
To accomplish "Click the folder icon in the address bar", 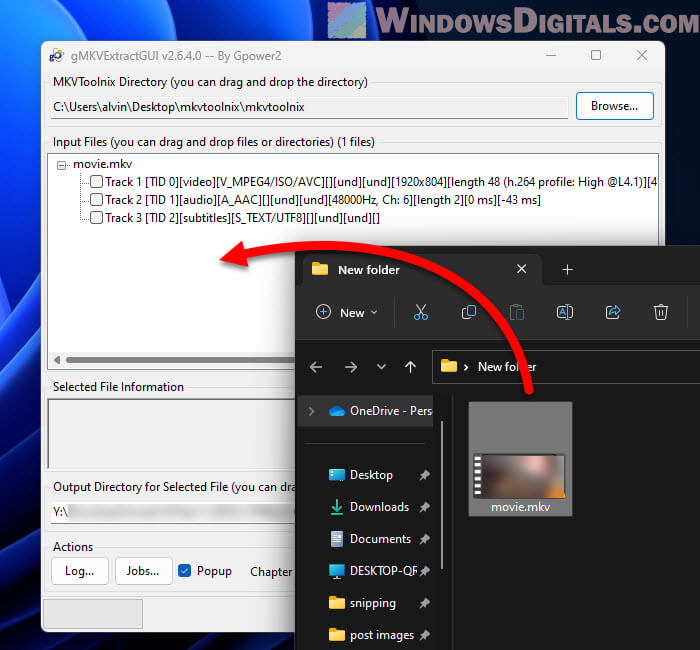I will click(x=449, y=366).
